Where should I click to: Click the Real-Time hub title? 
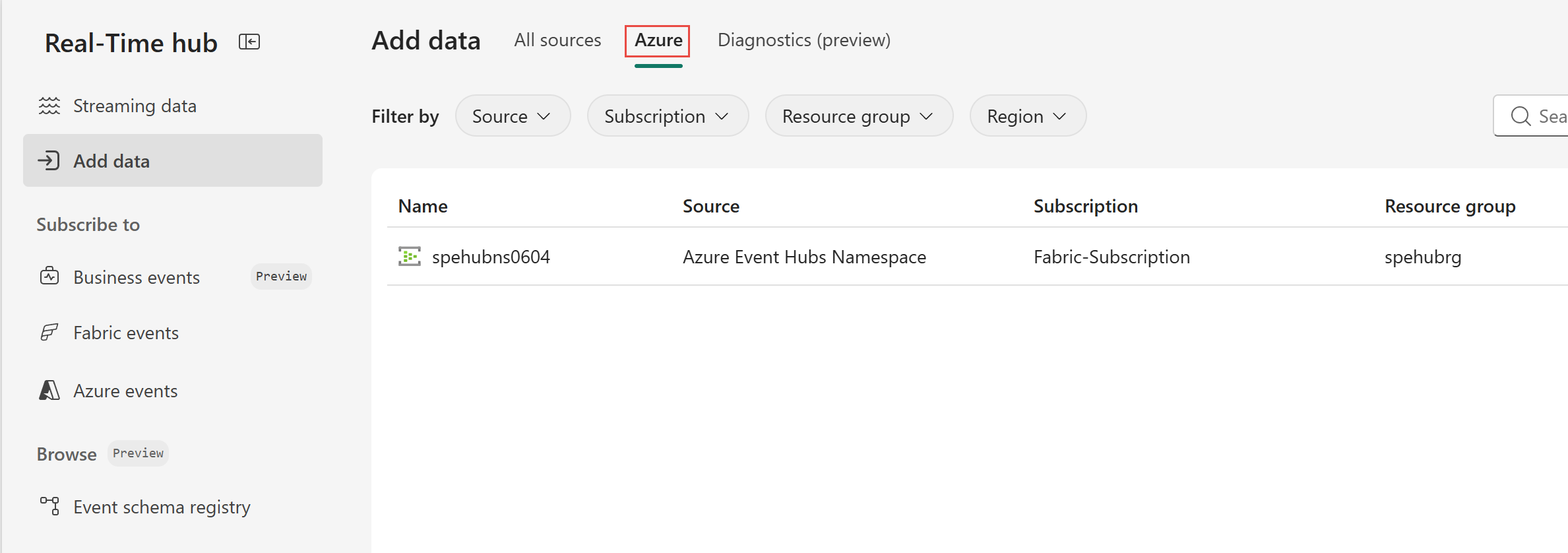click(131, 43)
